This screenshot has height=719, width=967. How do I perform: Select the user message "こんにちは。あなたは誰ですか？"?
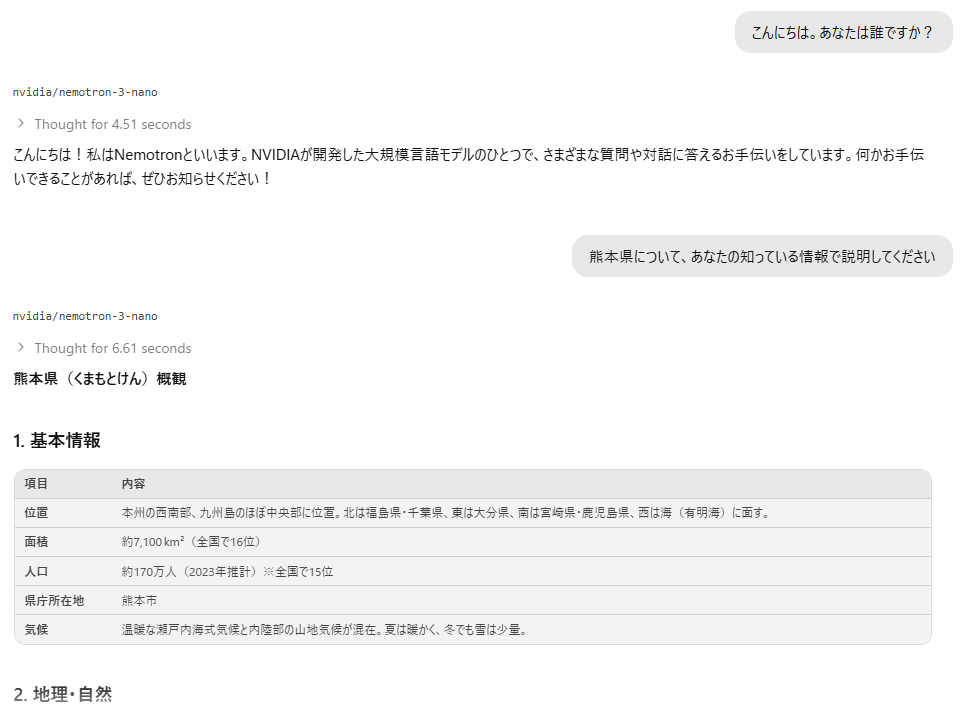tap(843, 32)
